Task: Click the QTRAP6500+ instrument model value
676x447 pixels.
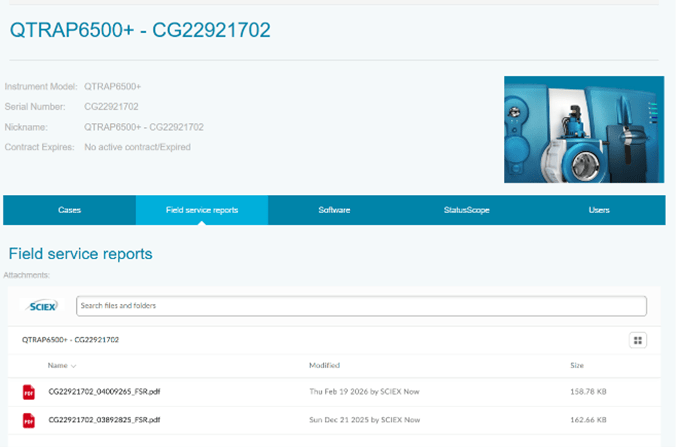Action: [113, 87]
